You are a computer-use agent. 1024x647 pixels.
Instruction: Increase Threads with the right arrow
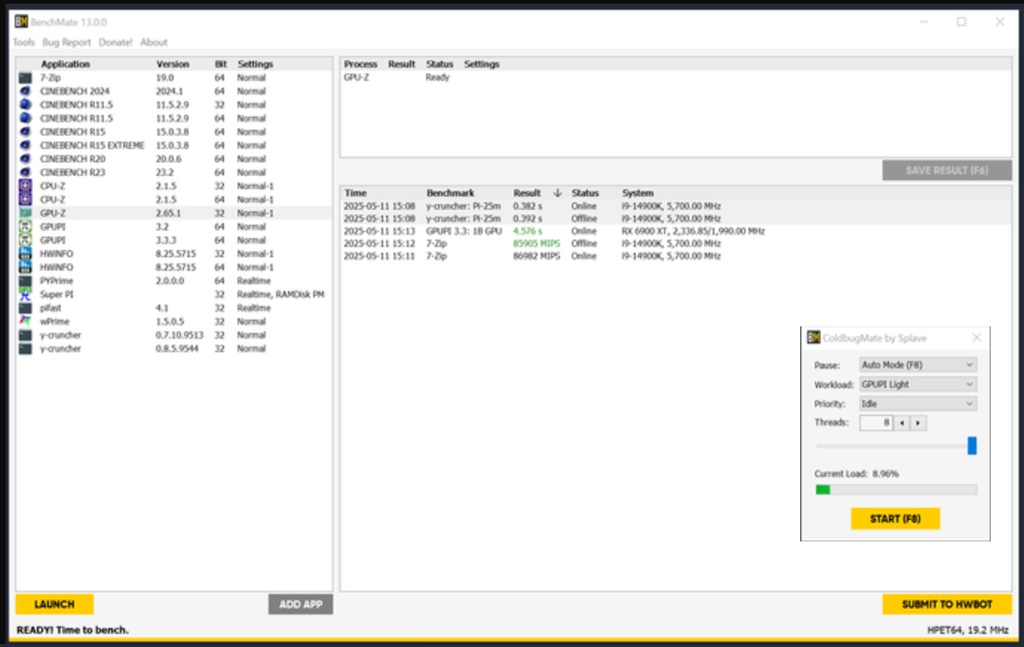point(918,423)
